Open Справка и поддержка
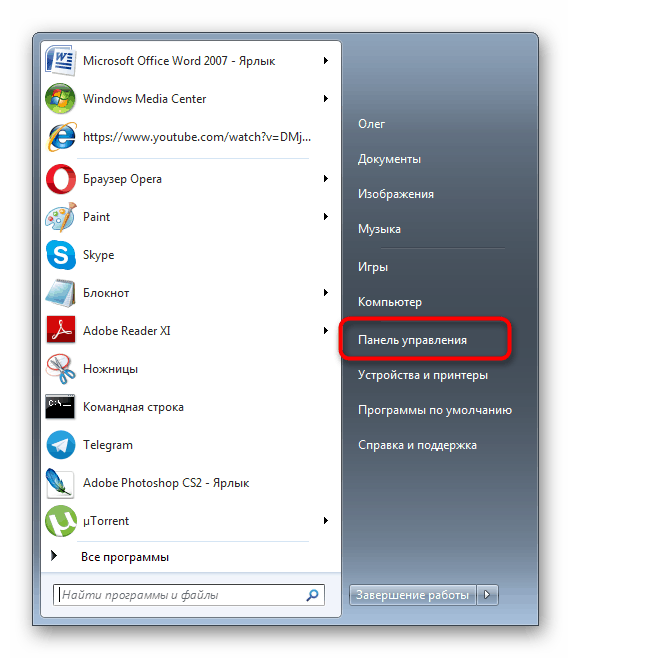This screenshot has height=658, width=645. click(418, 445)
